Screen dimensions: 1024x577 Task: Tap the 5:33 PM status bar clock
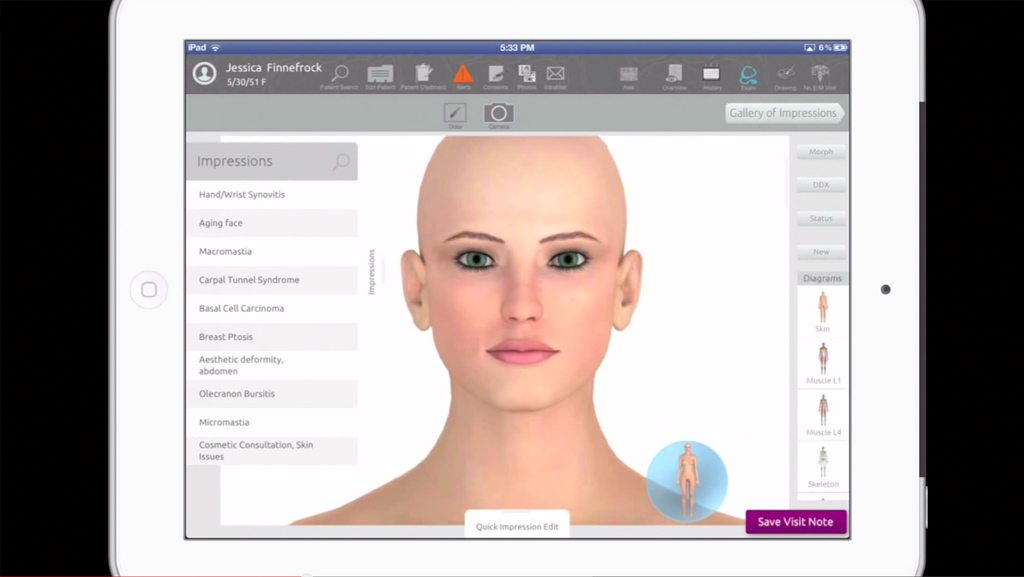517,48
